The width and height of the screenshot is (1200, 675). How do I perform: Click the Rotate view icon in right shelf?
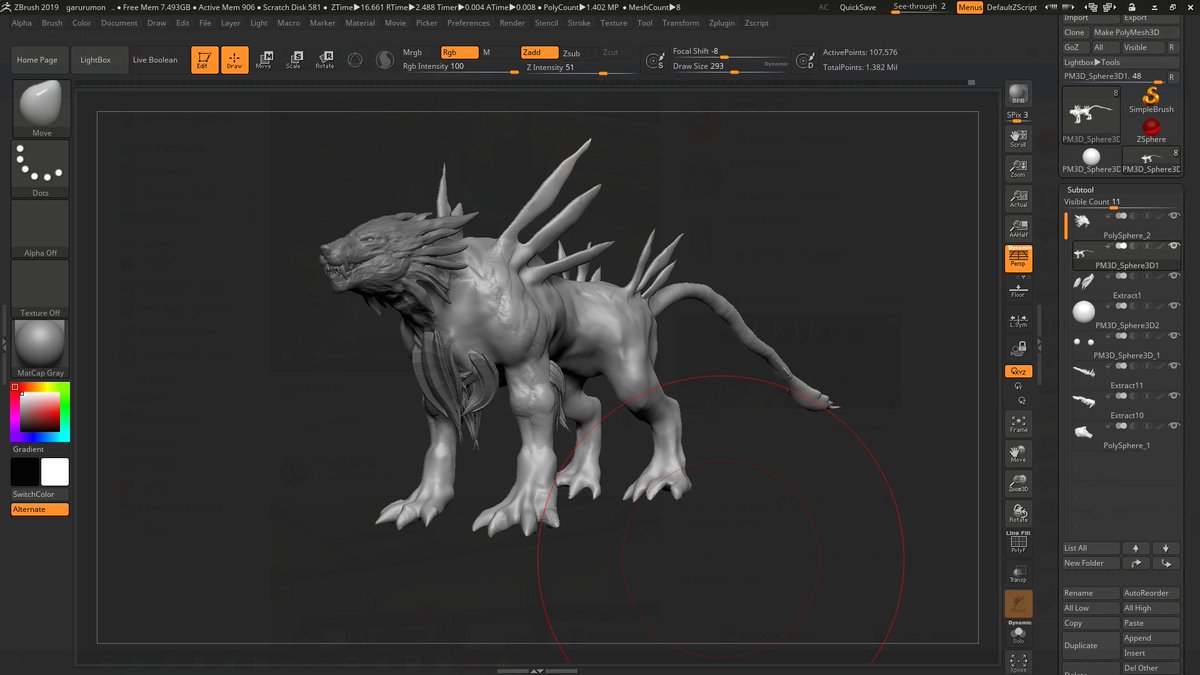coord(1018,514)
